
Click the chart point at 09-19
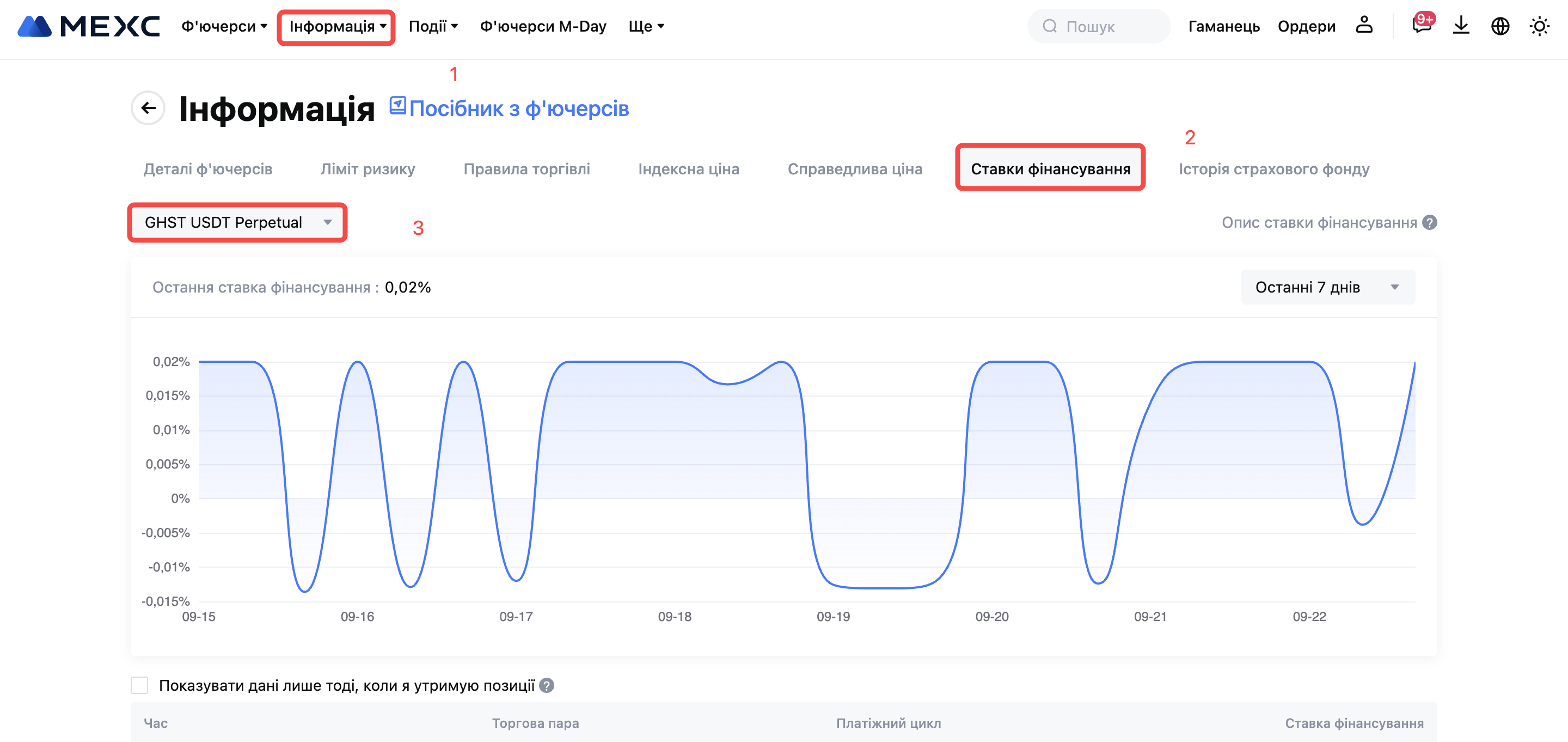[832, 587]
